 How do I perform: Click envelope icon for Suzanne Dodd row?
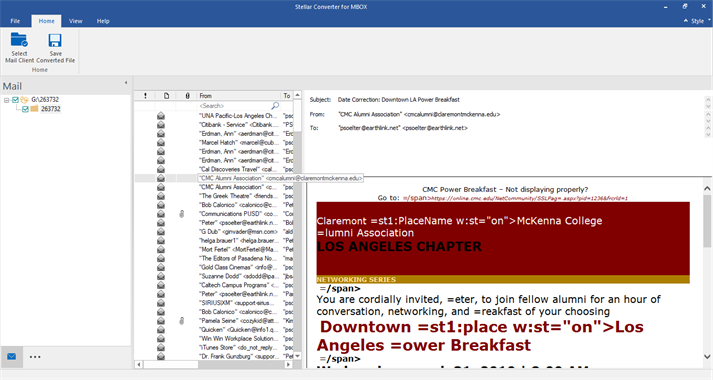(x=161, y=276)
